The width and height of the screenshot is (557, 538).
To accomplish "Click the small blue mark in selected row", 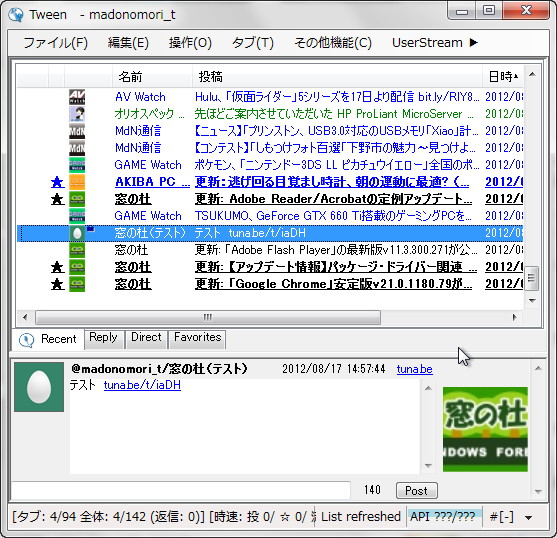I will [91, 229].
